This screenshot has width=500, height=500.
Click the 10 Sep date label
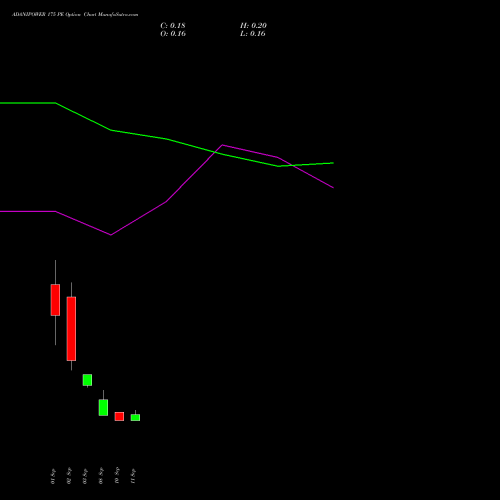(117, 476)
